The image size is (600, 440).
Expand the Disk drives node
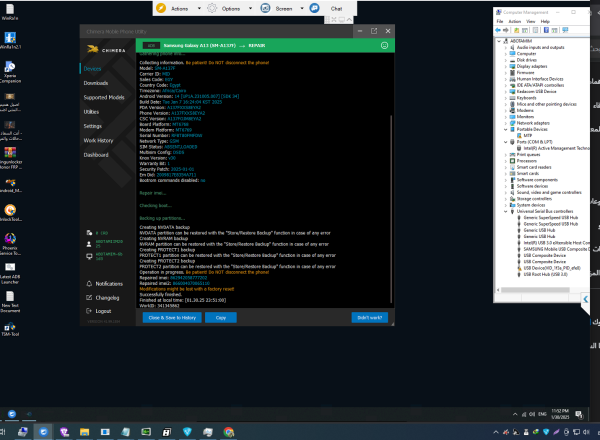point(505,60)
